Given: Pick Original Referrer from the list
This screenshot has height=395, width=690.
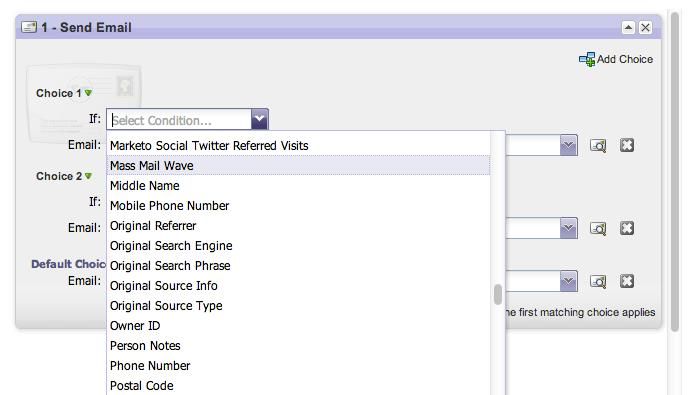Looking at the screenshot, I should click(298, 226).
